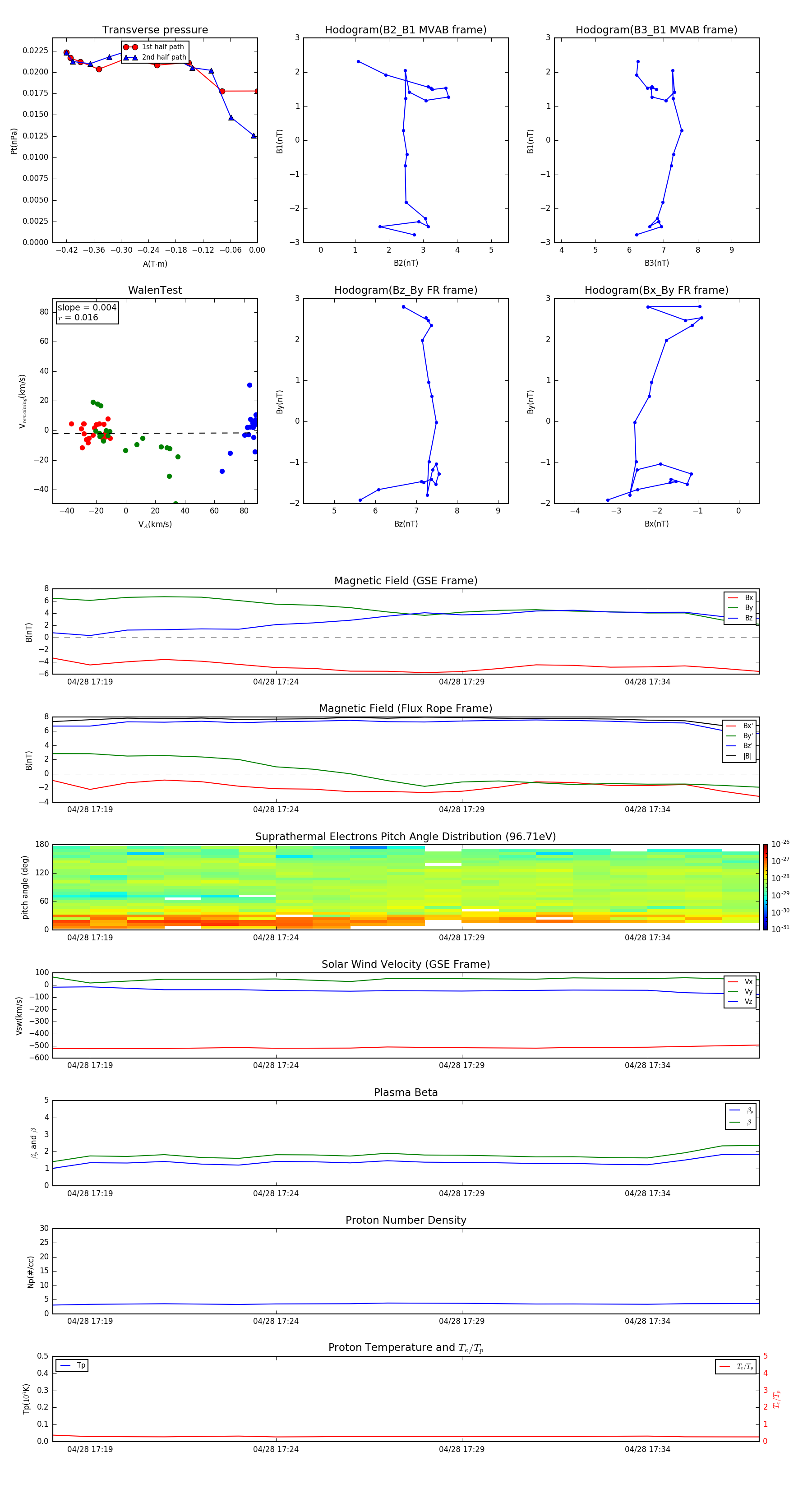
Task: Click the 'Proton Number Density' title
Action: click(406, 1220)
